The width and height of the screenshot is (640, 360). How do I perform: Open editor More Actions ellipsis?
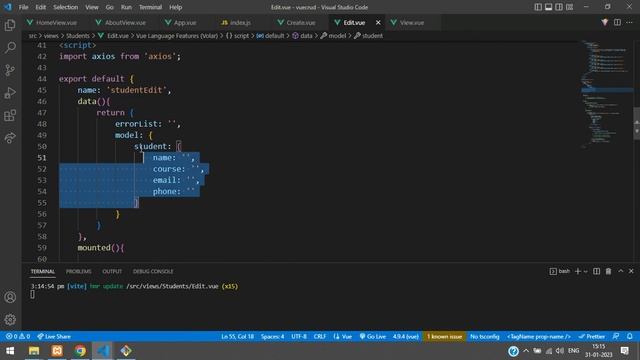tap(629, 22)
